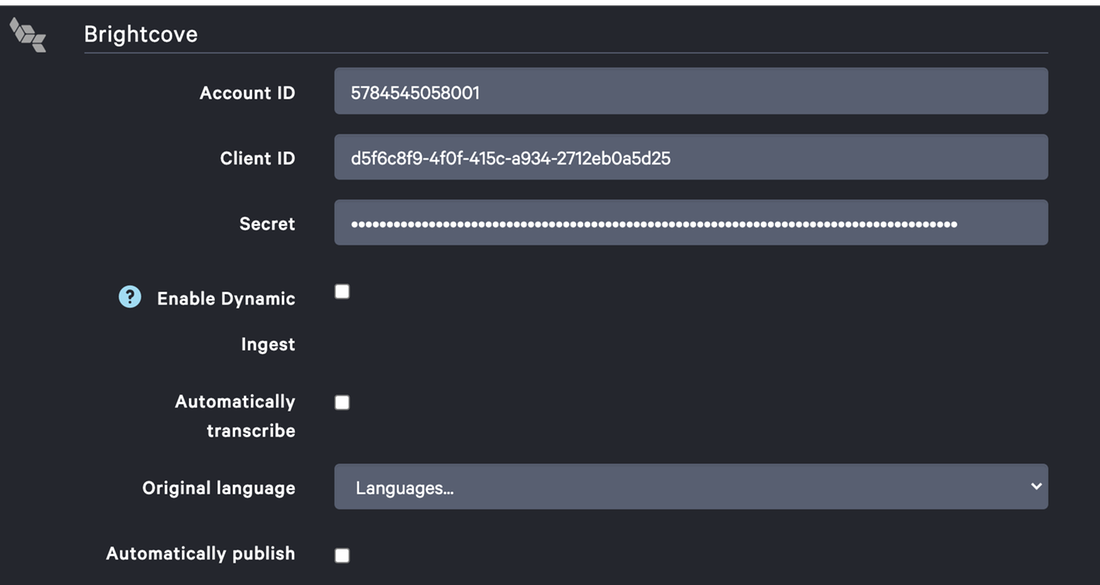Click the Automatically publish label
Image resolution: width=1100 pixels, height=585 pixels.
200,553
